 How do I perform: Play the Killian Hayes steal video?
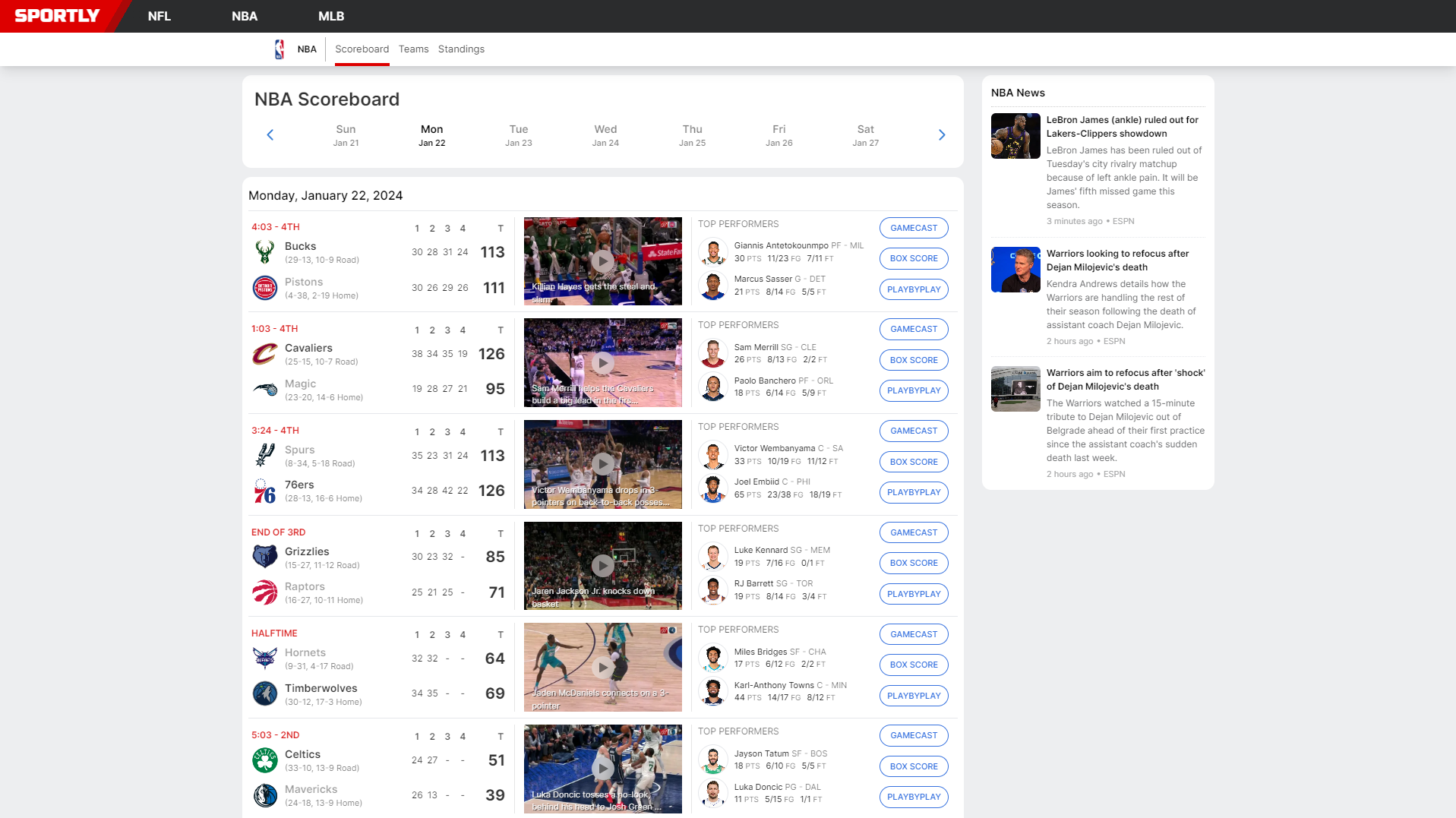(603, 261)
